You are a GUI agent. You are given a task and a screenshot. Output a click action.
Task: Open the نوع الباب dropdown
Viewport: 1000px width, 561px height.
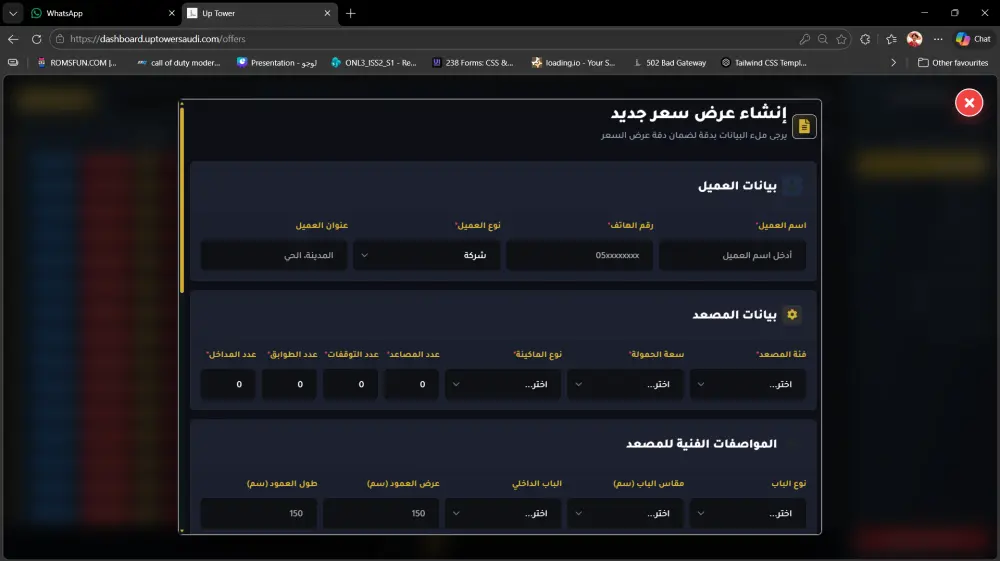click(x=747, y=513)
